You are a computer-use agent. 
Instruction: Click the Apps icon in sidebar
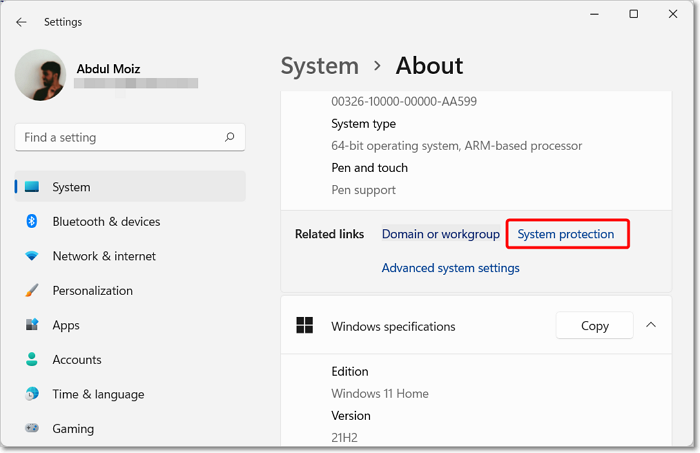tap(32, 324)
